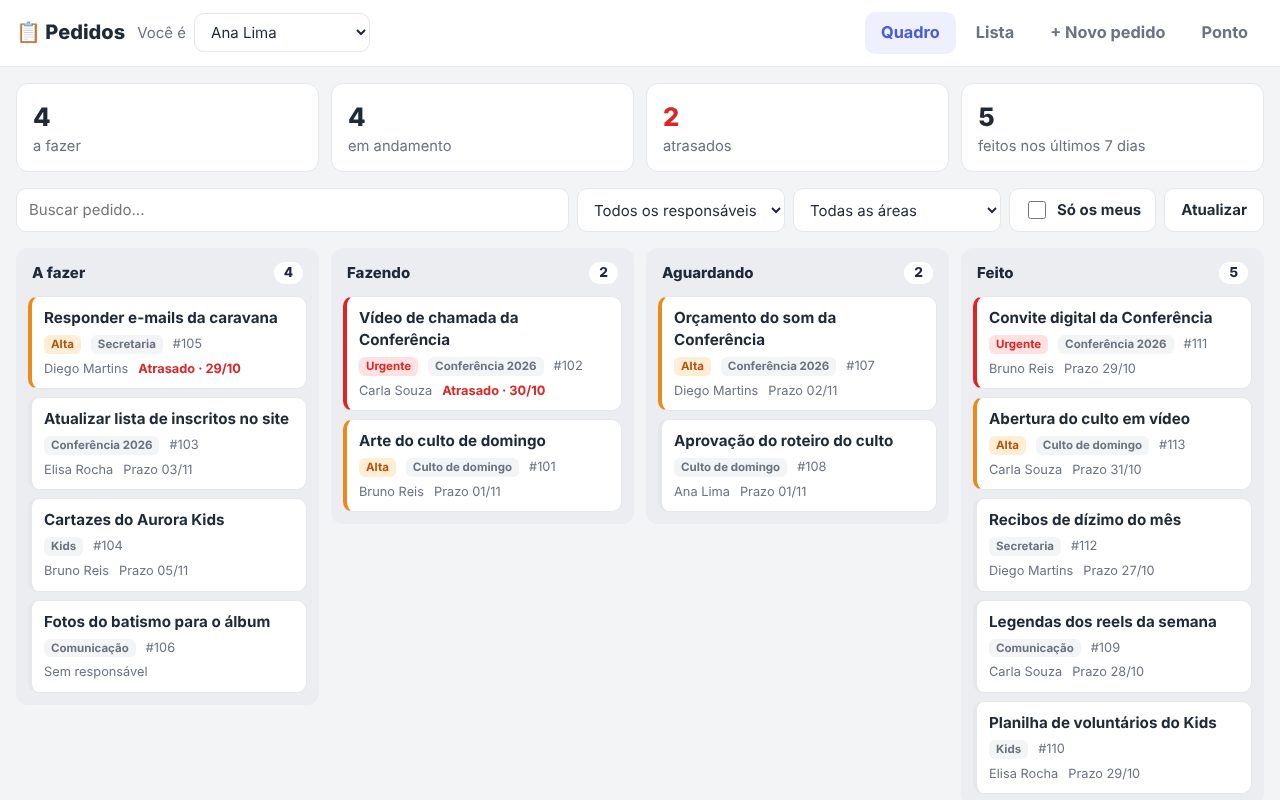Open "Convite digital da Conferência" card

pos(1112,342)
